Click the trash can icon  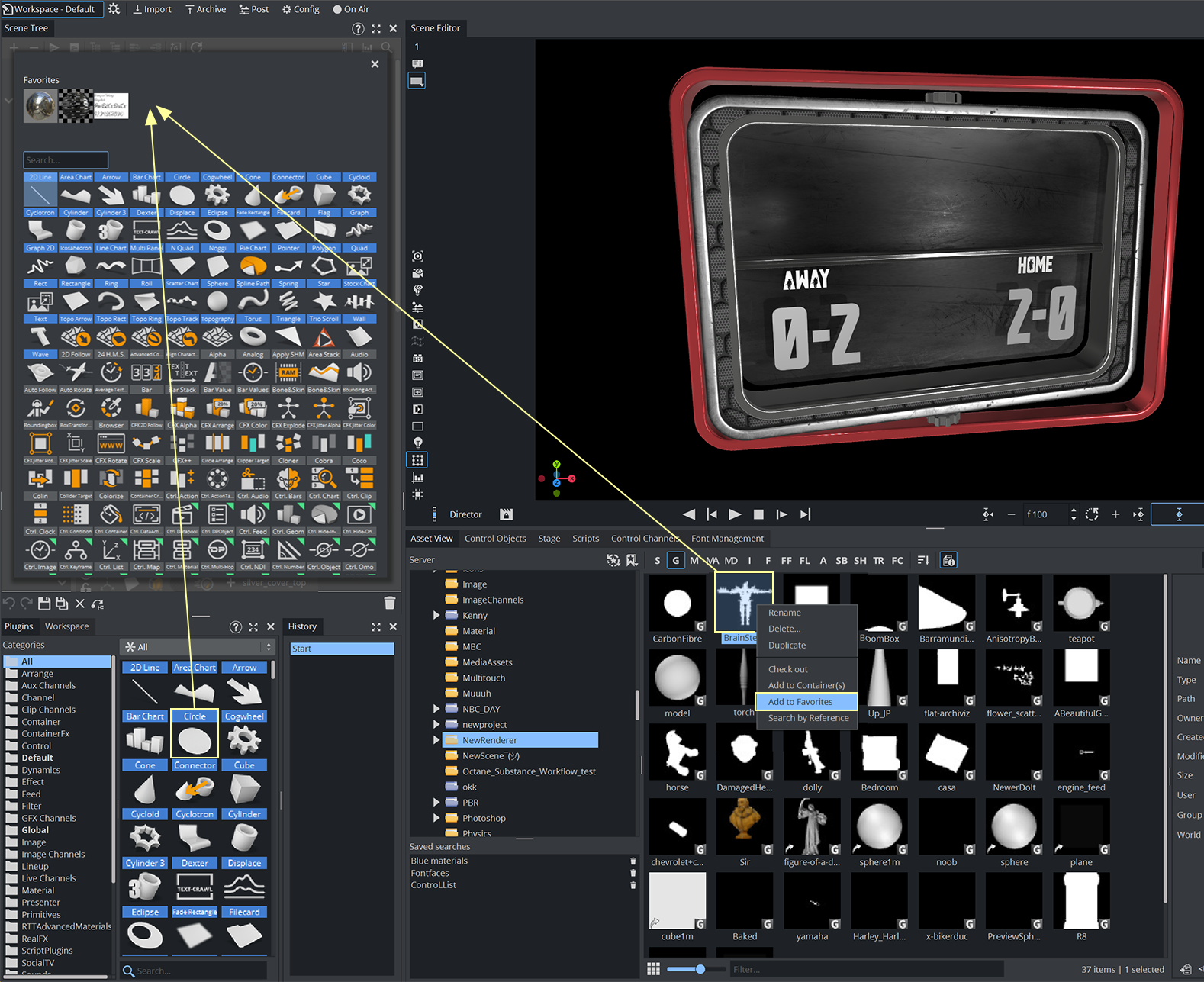coord(390,603)
